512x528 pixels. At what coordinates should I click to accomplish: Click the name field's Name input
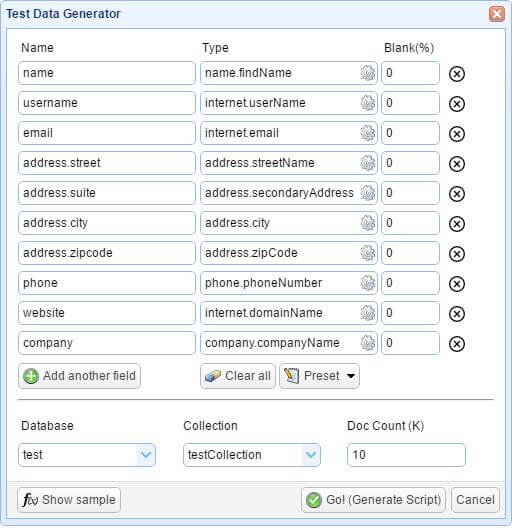pyautogui.click(x=107, y=73)
